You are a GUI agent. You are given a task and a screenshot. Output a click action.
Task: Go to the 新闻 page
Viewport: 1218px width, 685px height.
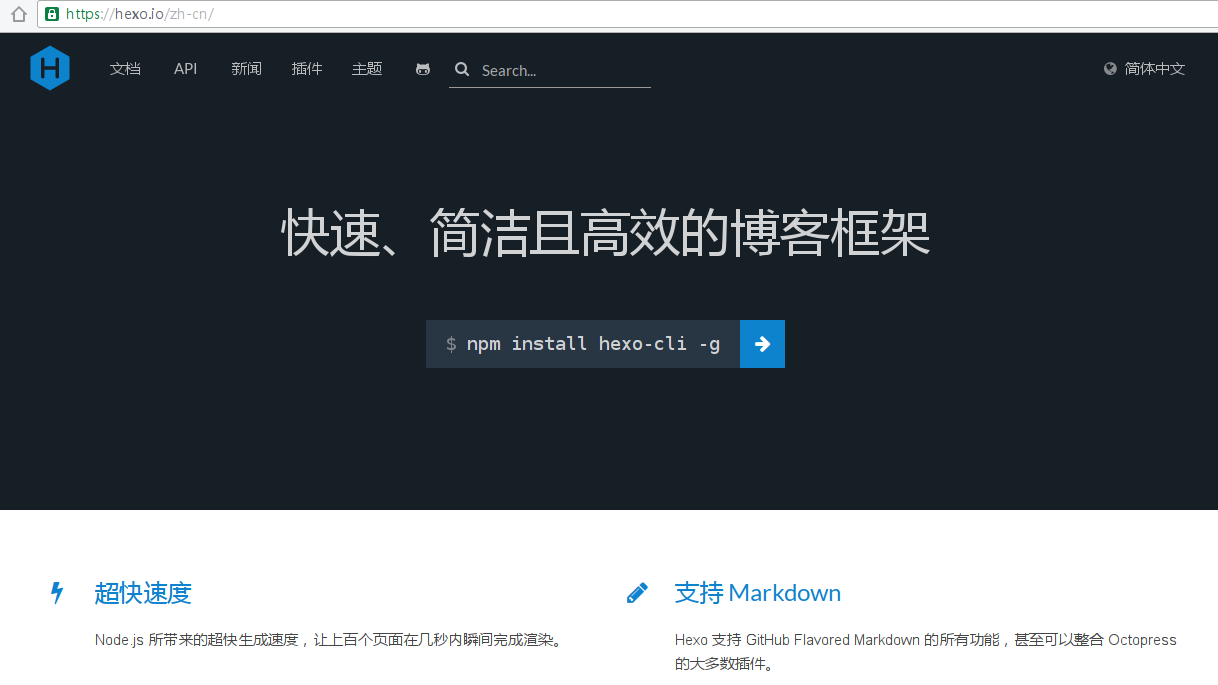click(246, 69)
